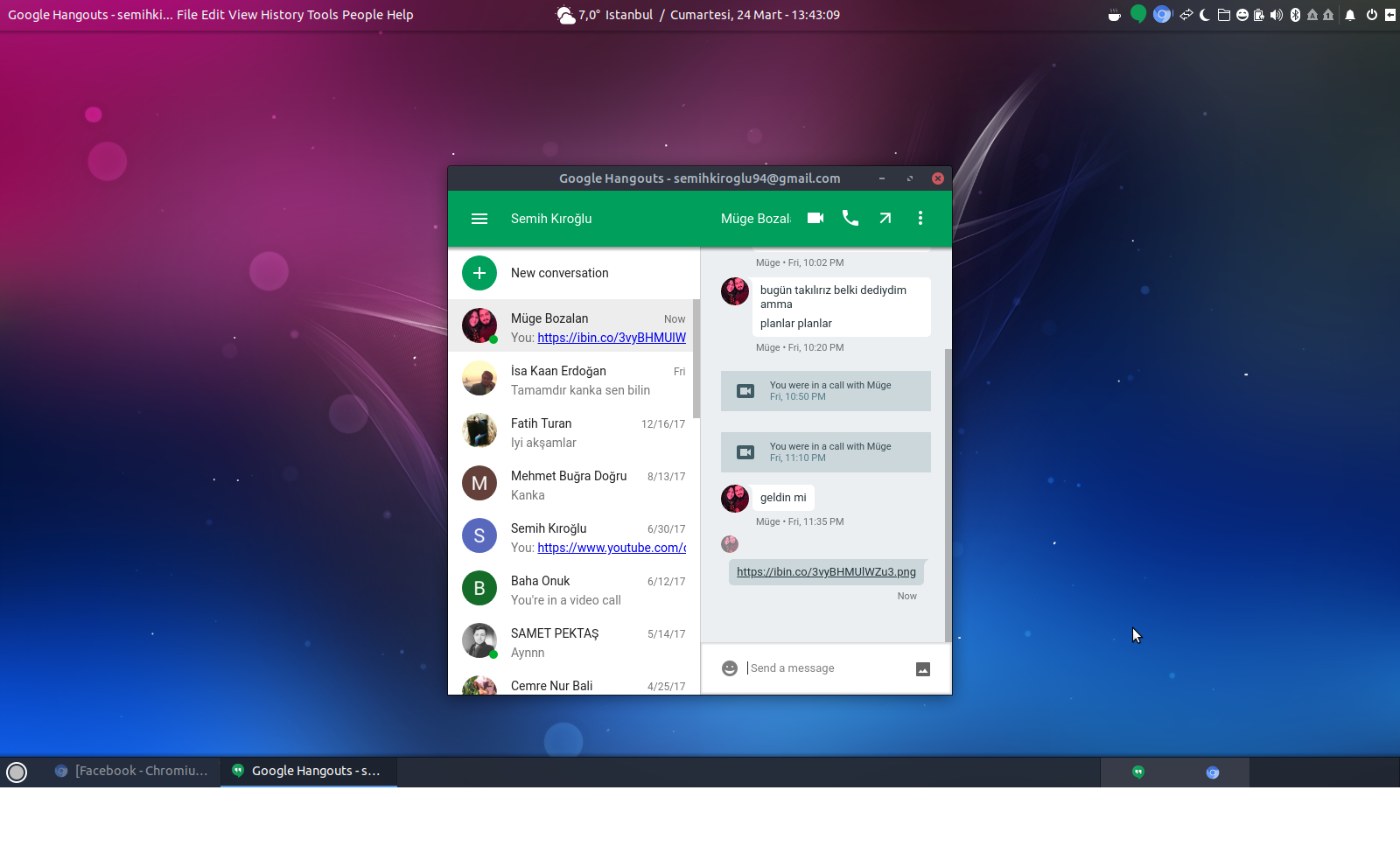The width and height of the screenshot is (1400, 867).
Task: Select Fatih Turan conversation
Action: pos(570,431)
